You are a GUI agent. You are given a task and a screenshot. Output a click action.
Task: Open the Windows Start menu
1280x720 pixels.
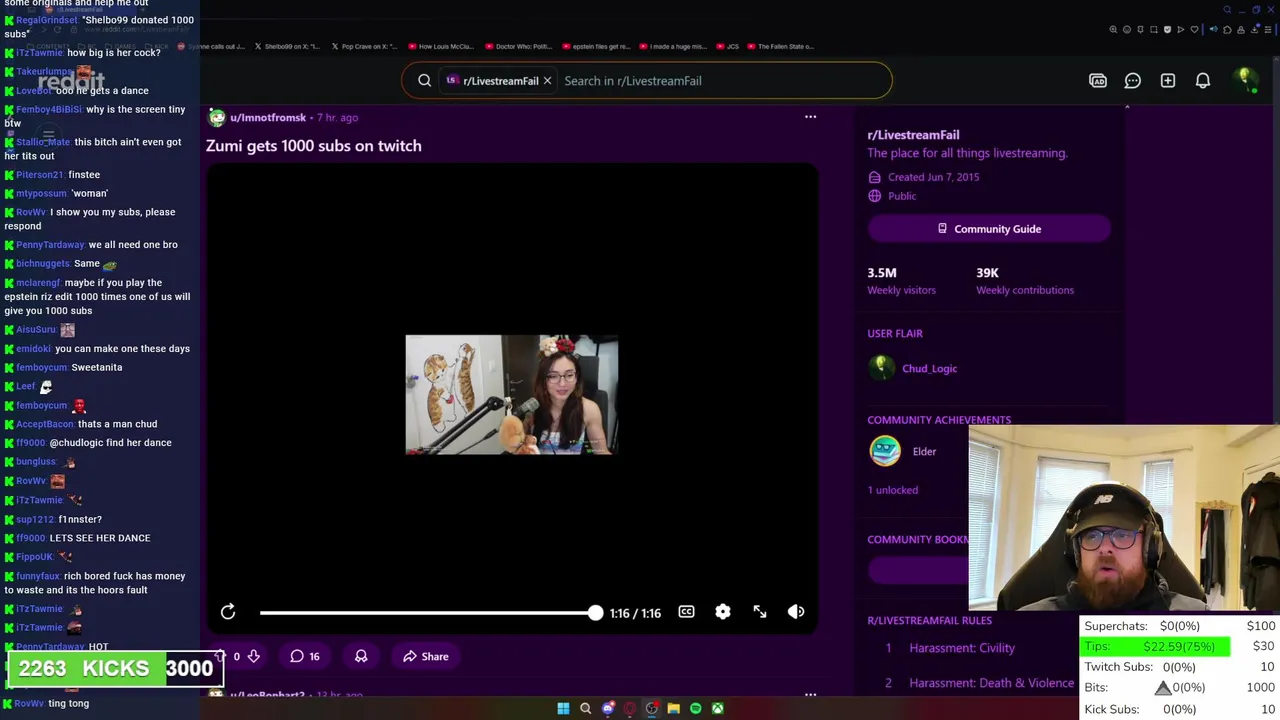click(563, 708)
